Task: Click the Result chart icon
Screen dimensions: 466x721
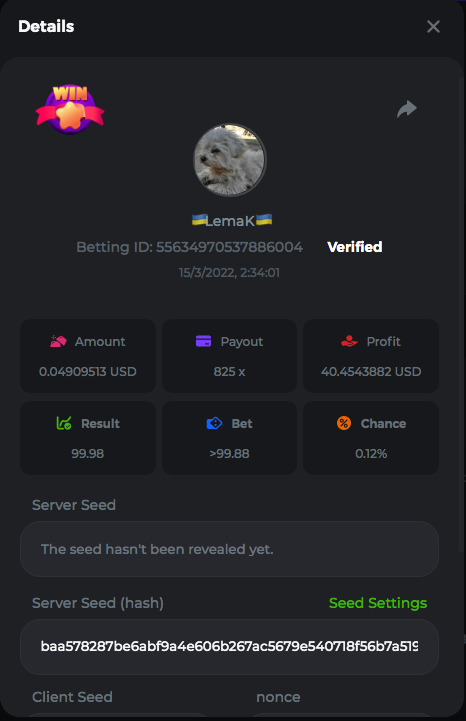Action: (x=63, y=423)
